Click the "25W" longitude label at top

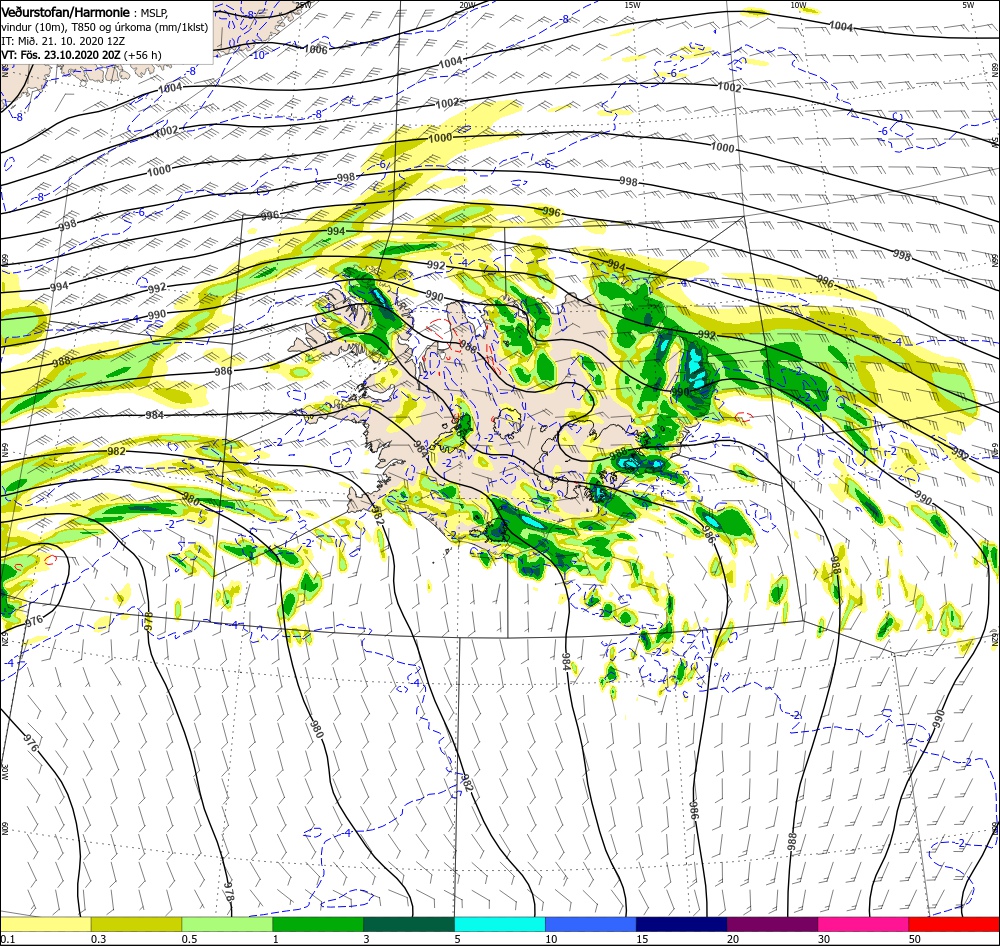(303, 5)
